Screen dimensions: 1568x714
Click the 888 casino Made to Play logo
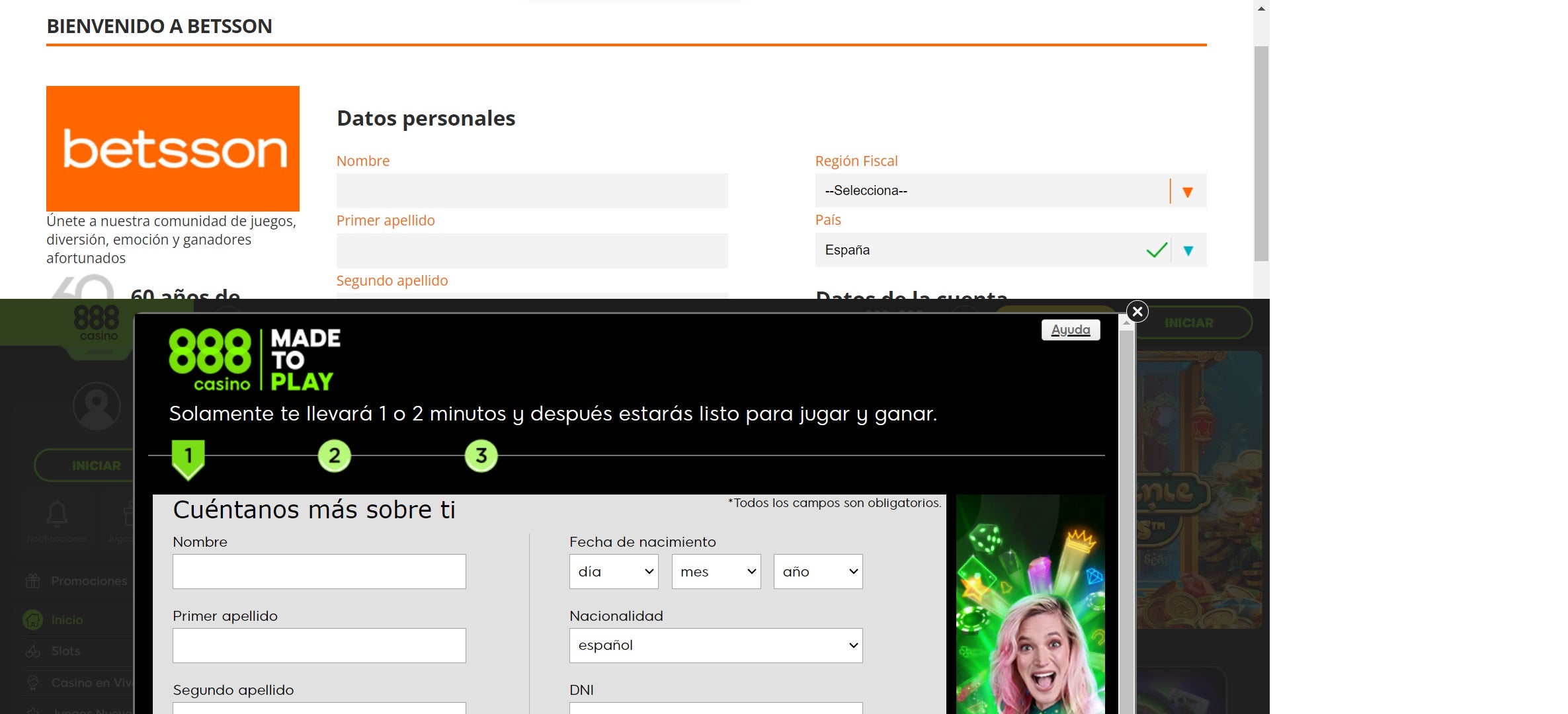pyautogui.click(x=255, y=360)
